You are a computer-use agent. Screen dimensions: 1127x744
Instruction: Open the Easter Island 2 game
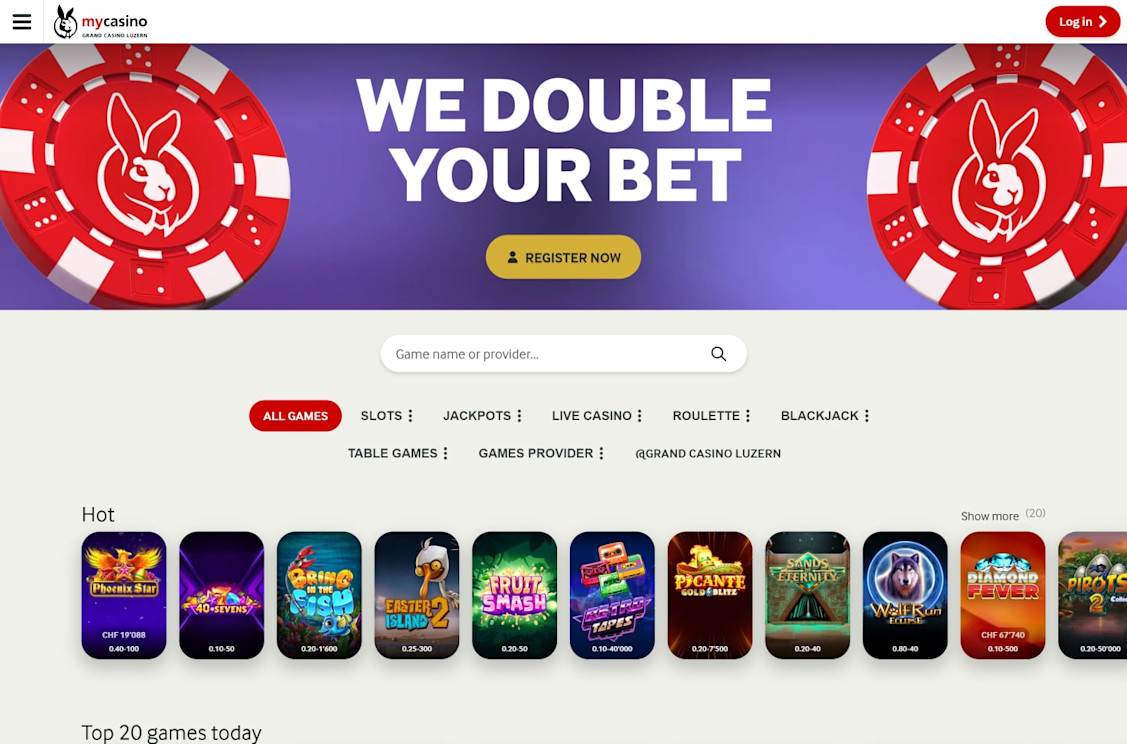coord(417,595)
